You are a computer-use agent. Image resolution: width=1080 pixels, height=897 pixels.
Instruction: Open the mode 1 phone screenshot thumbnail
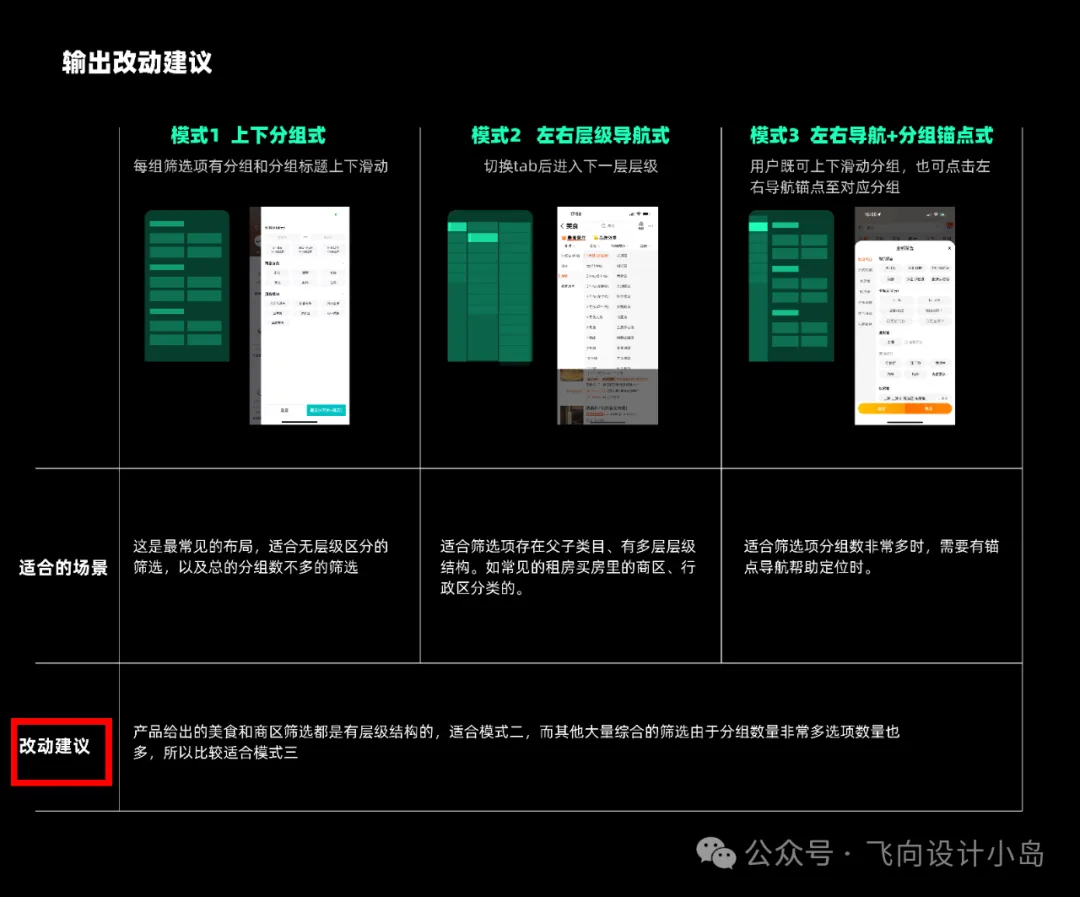(300, 316)
